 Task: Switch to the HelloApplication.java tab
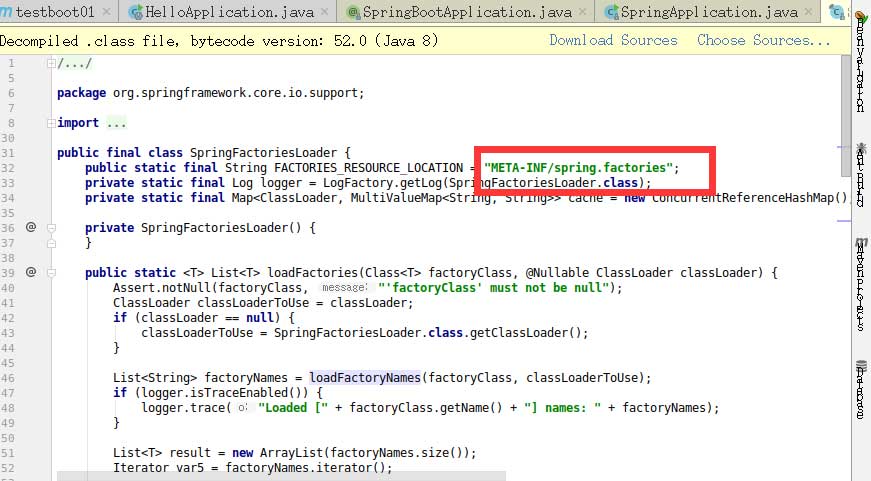(228, 12)
